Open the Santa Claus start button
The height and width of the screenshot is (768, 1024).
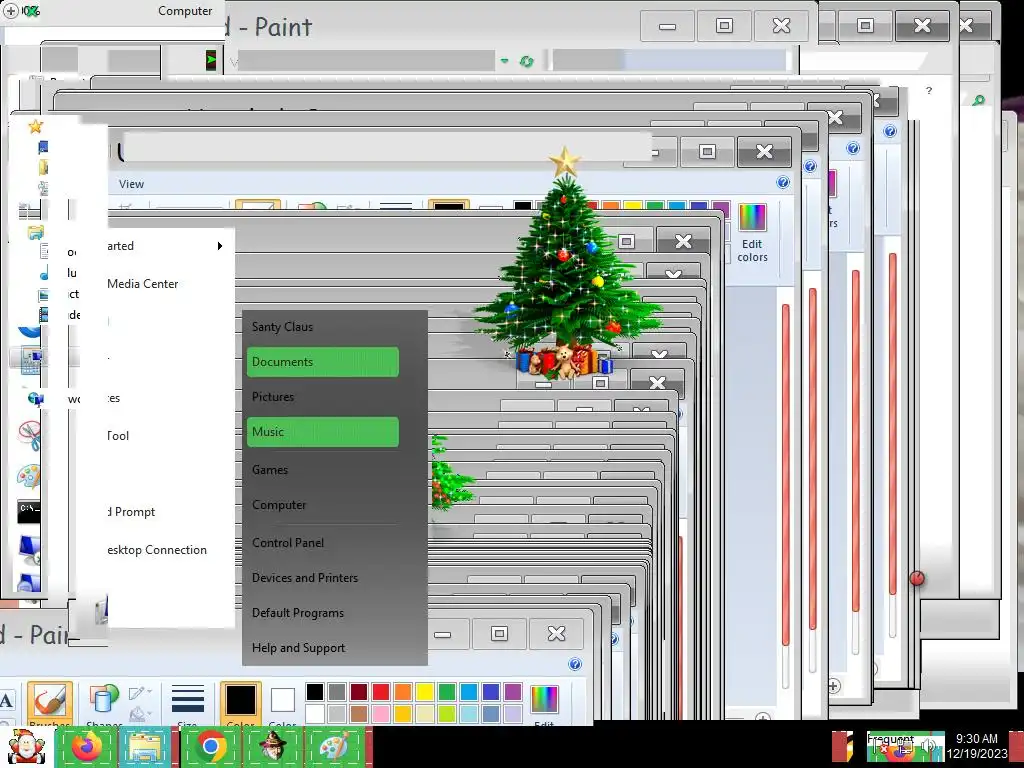point(26,746)
